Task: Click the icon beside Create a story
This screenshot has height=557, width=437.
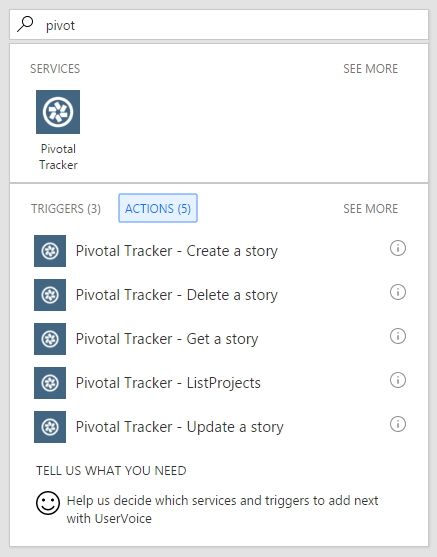Action: (x=50, y=251)
